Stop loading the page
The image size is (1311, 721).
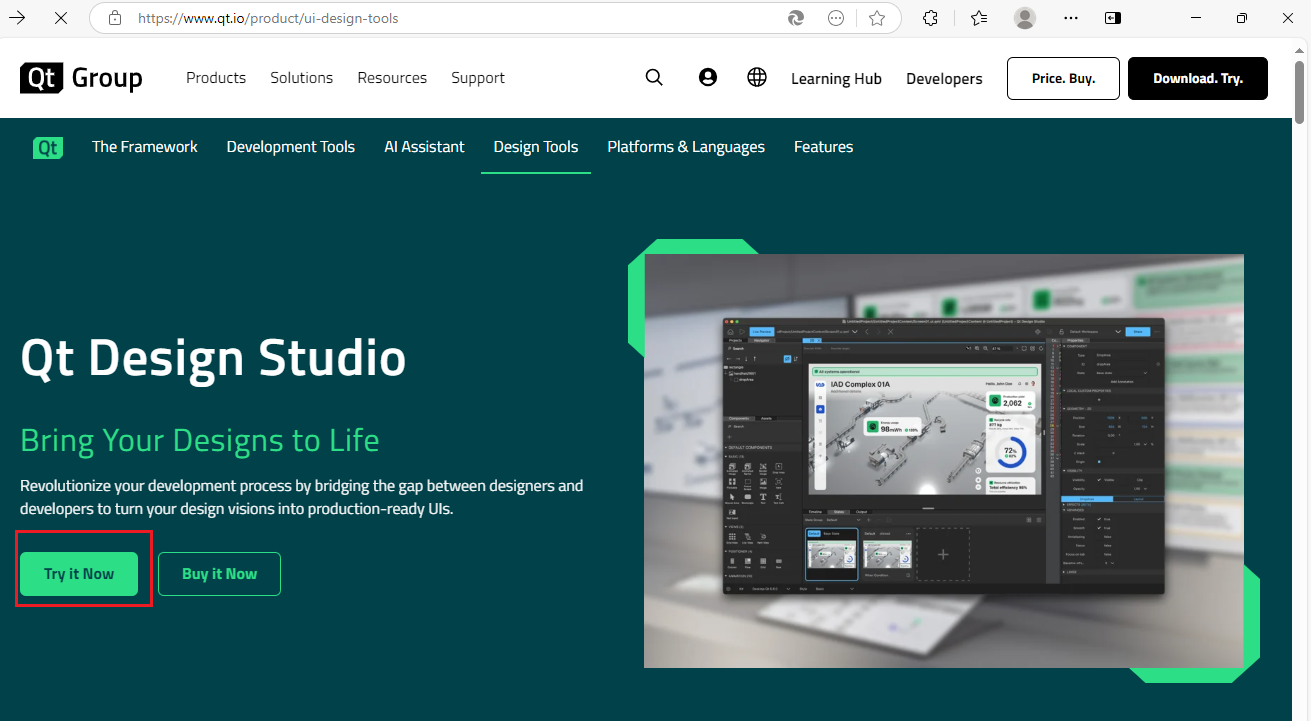point(61,17)
